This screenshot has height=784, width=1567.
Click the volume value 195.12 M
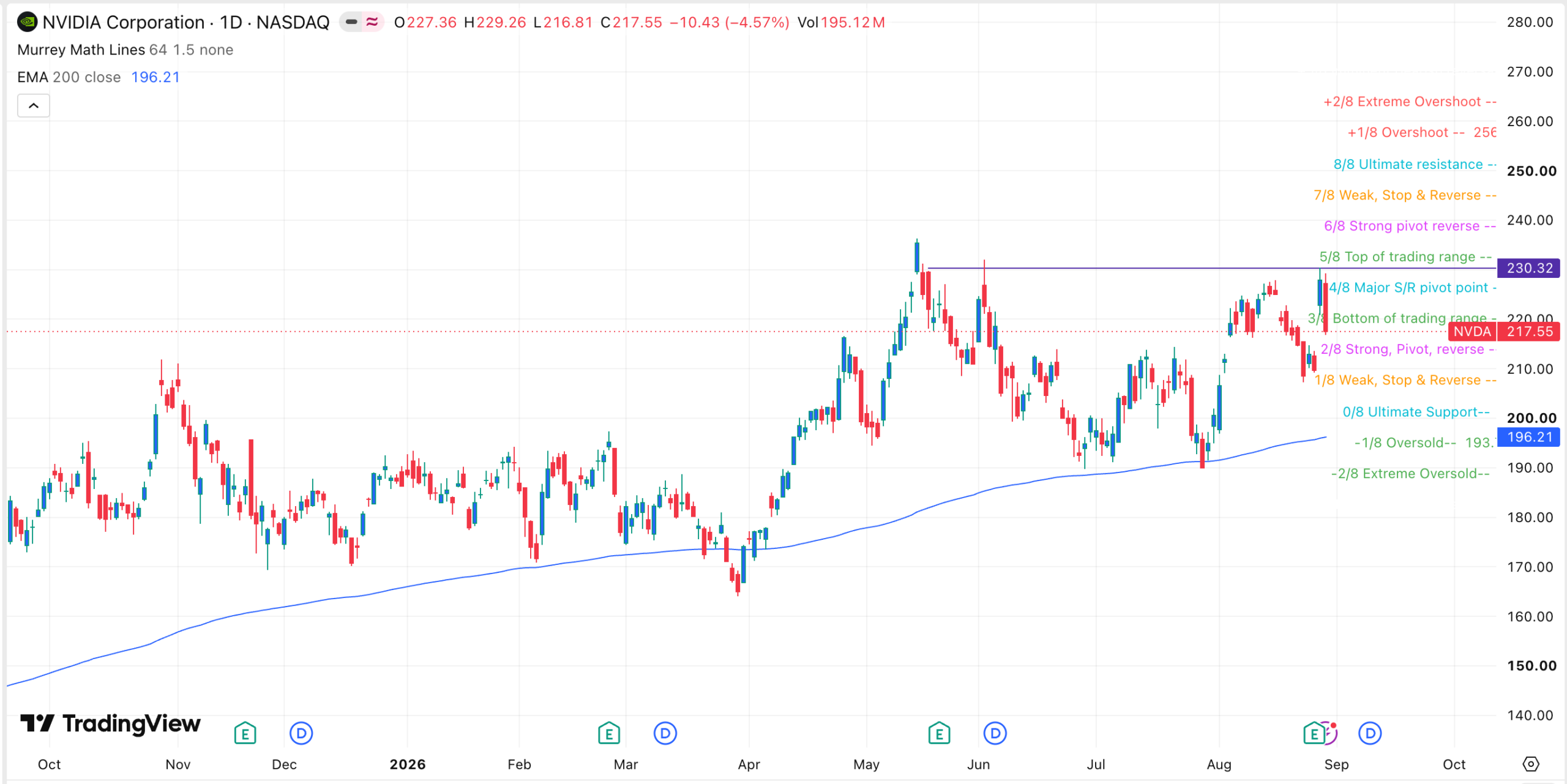853,23
